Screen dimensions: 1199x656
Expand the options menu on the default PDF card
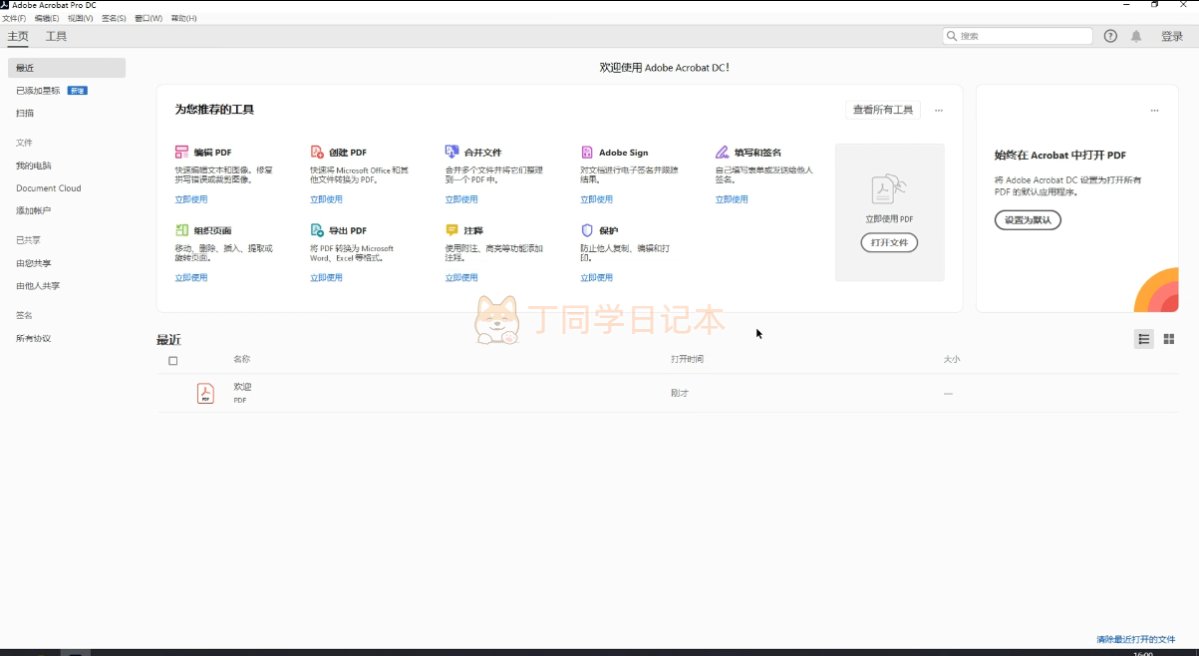[x=1154, y=110]
